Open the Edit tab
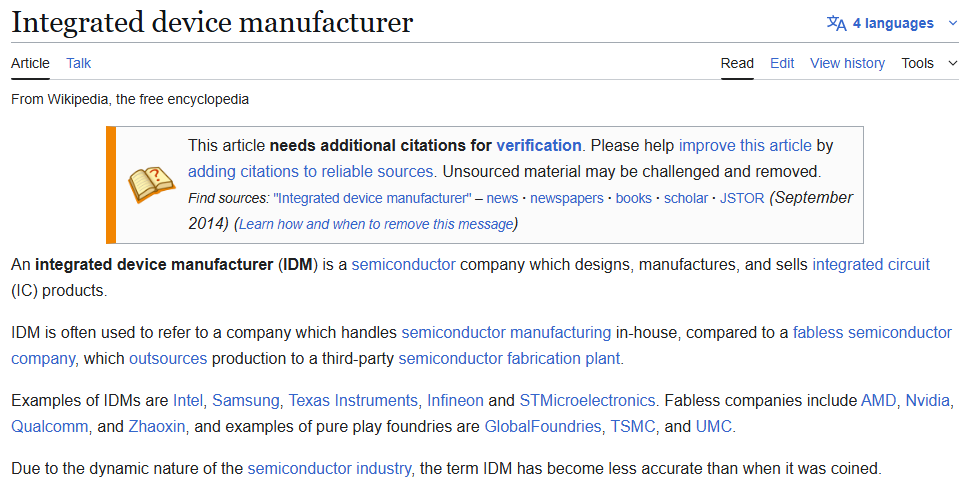Image resolution: width=976 pixels, height=504 pixels. pos(782,63)
